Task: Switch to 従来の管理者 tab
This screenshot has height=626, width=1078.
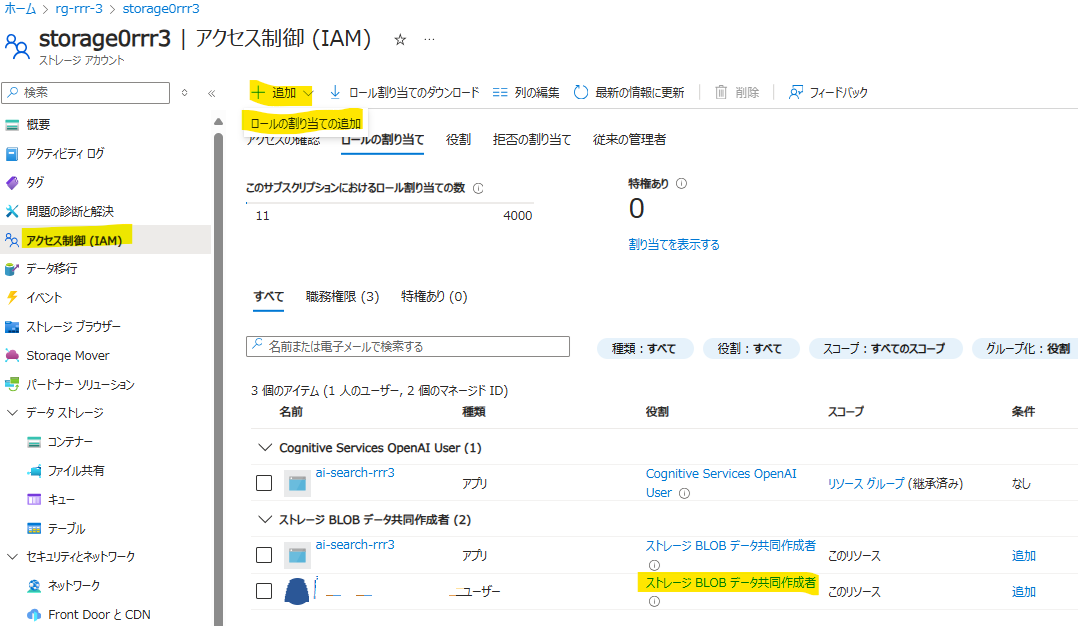Action: [x=629, y=139]
